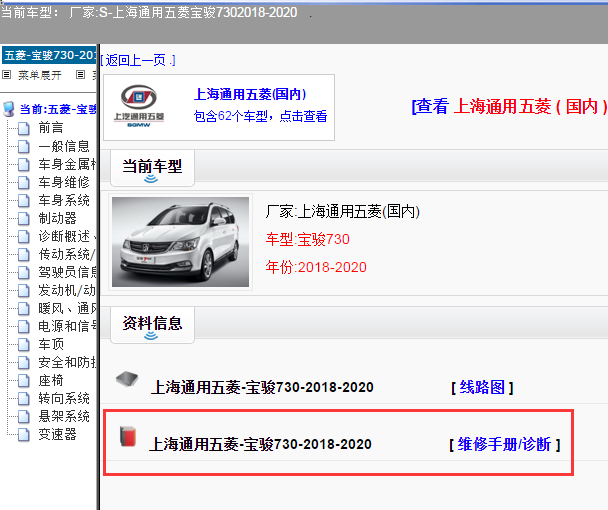Click the page icon beside 悬架系统

click(x=24, y=417)
